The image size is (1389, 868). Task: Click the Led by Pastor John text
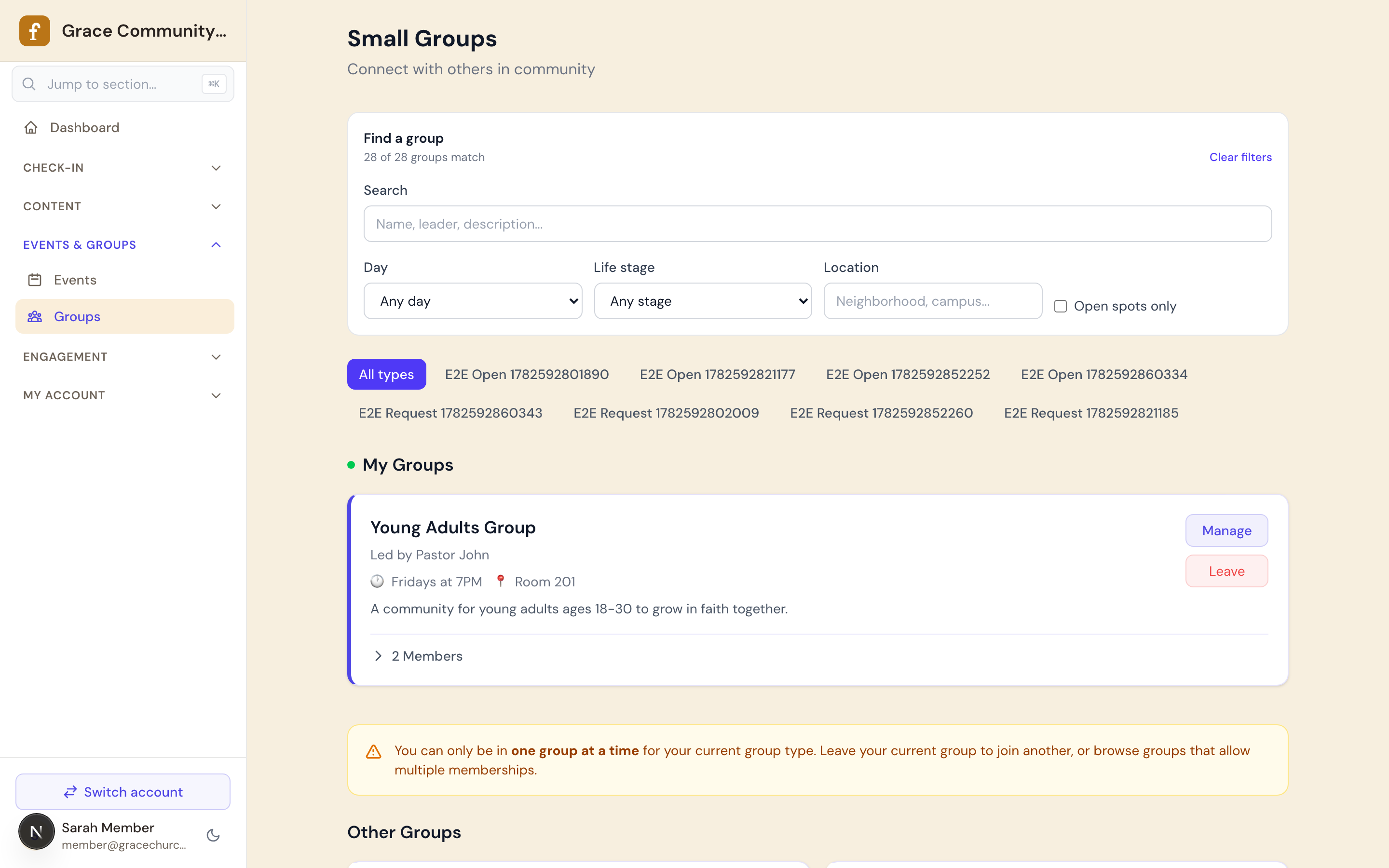[430, 555]
